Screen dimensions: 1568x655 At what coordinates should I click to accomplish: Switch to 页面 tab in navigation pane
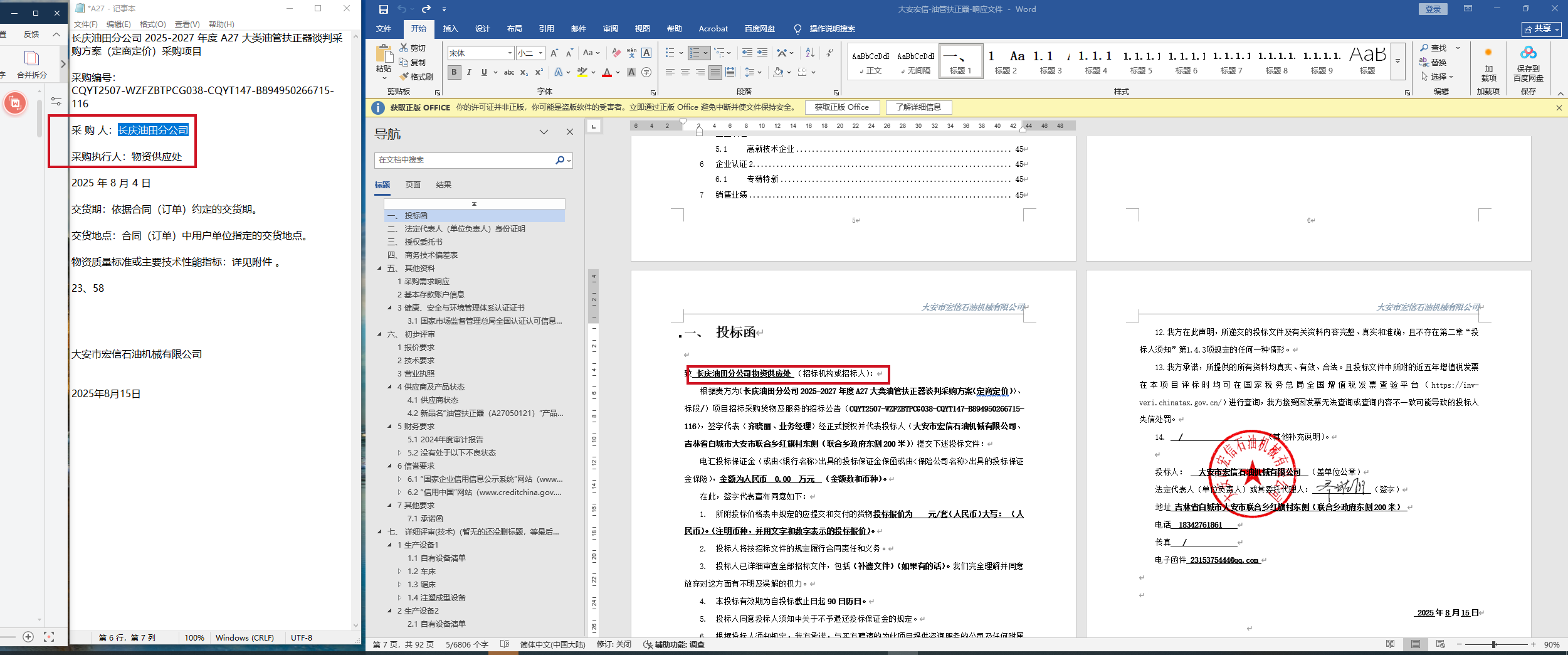pyautogui.click(x=413, y=185)
